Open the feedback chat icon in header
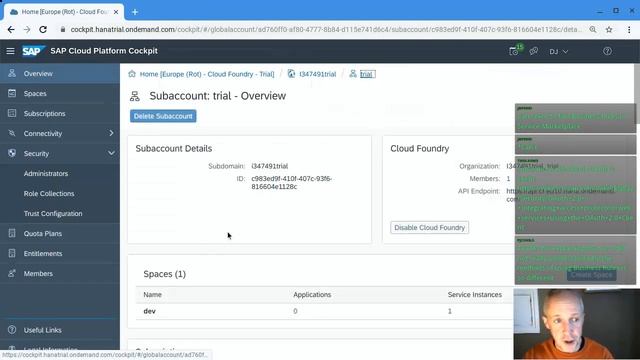Image resolution: width=640 pixels, height=360 pixels. [533, 51]
